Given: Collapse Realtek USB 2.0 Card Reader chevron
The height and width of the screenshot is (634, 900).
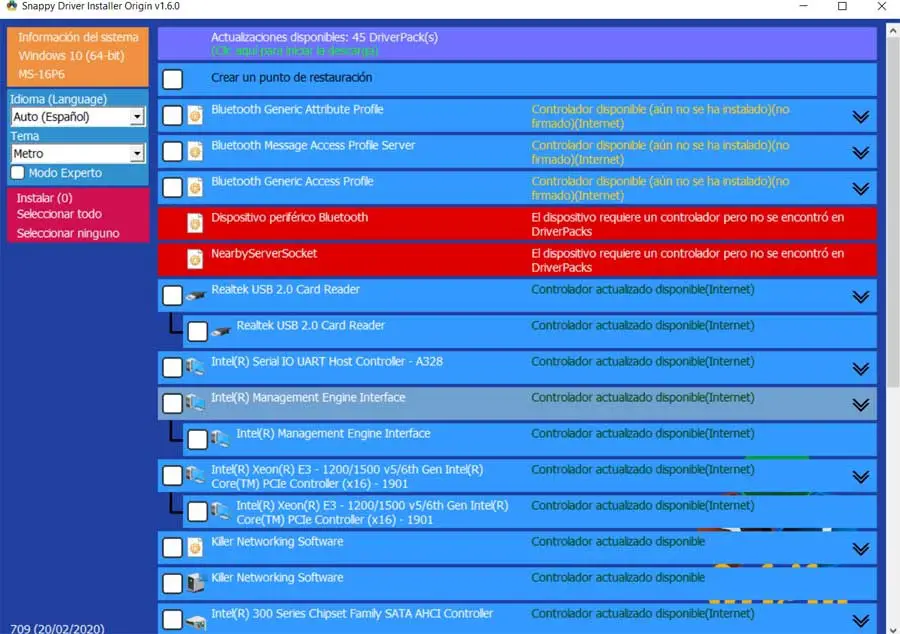Looking at the screenshot, I should [860, 297].
